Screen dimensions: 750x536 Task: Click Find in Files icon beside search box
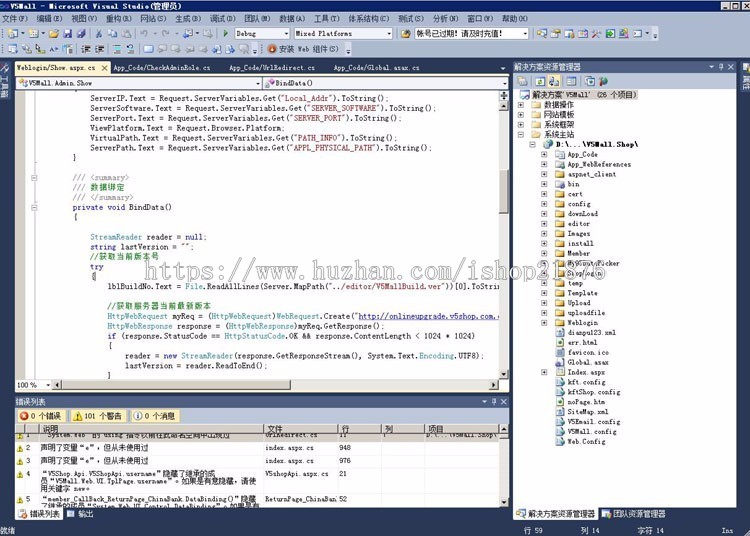(406, 33)
